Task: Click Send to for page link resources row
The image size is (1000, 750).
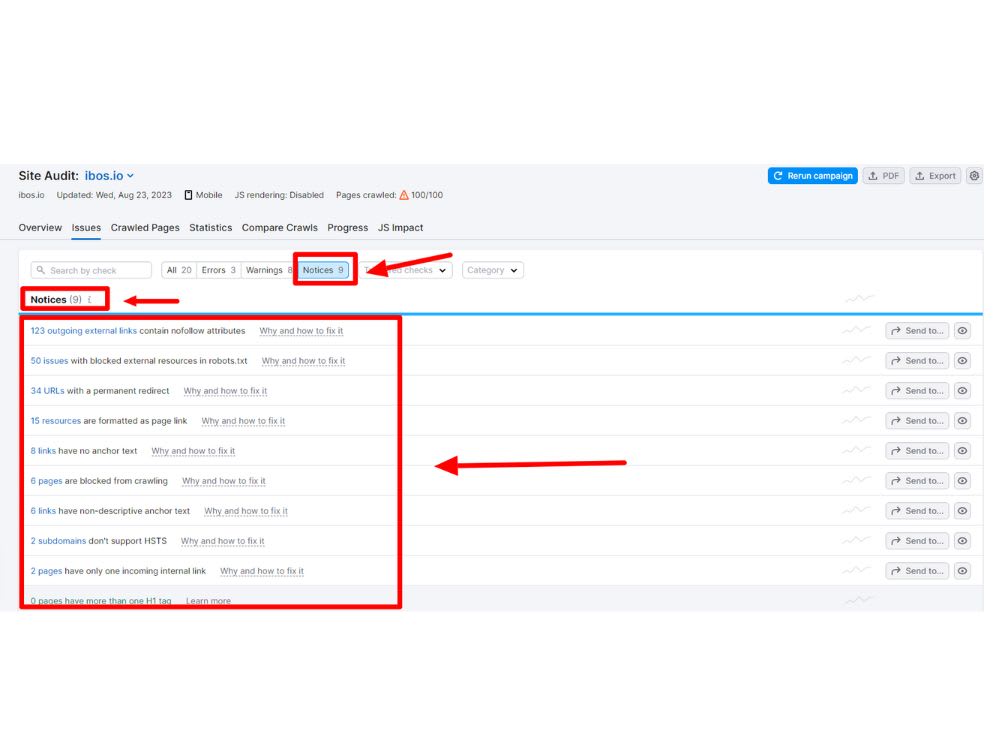Action: click(917, 420)
